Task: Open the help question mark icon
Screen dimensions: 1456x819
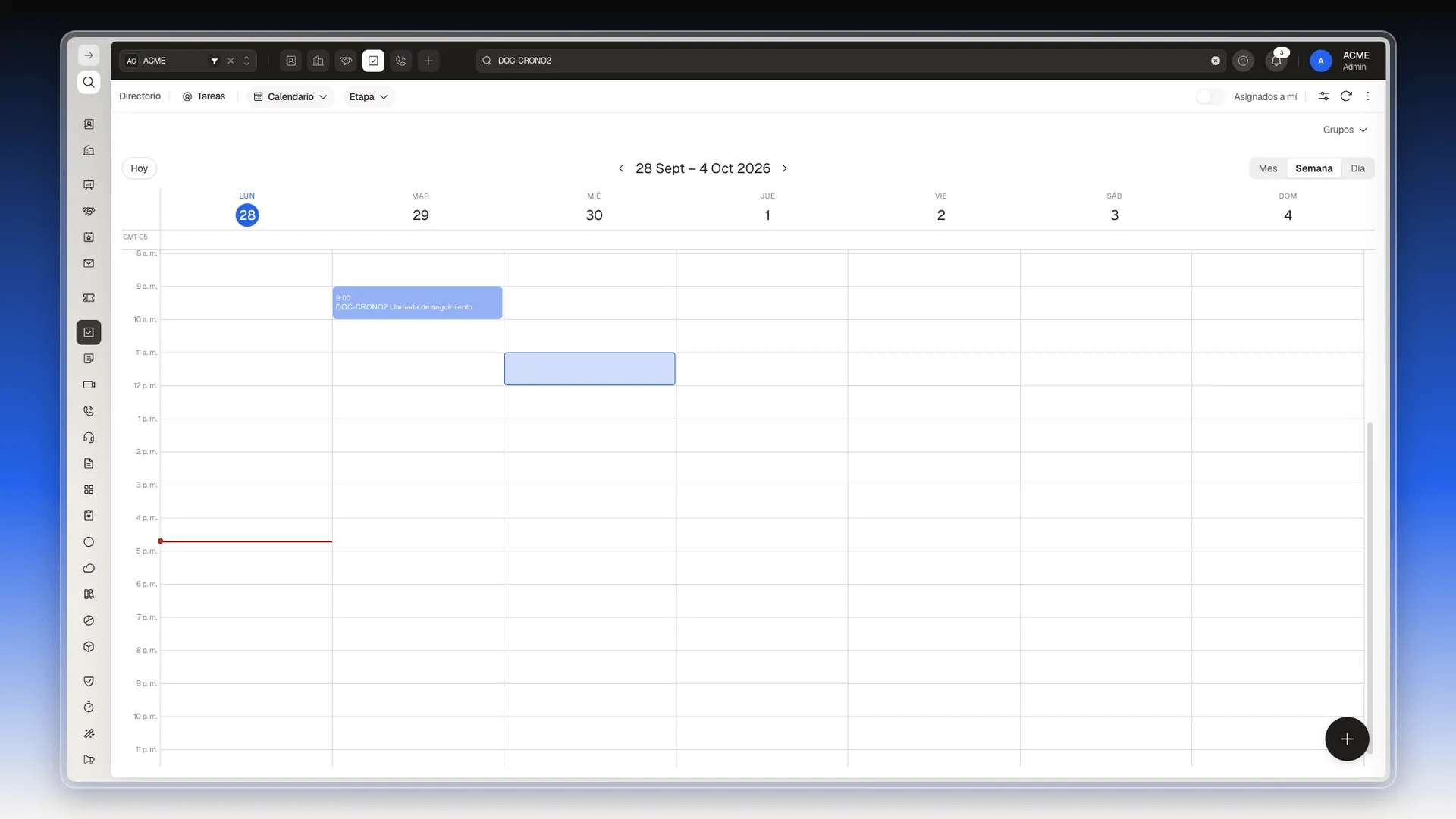Action: (x=1243, y=61)
